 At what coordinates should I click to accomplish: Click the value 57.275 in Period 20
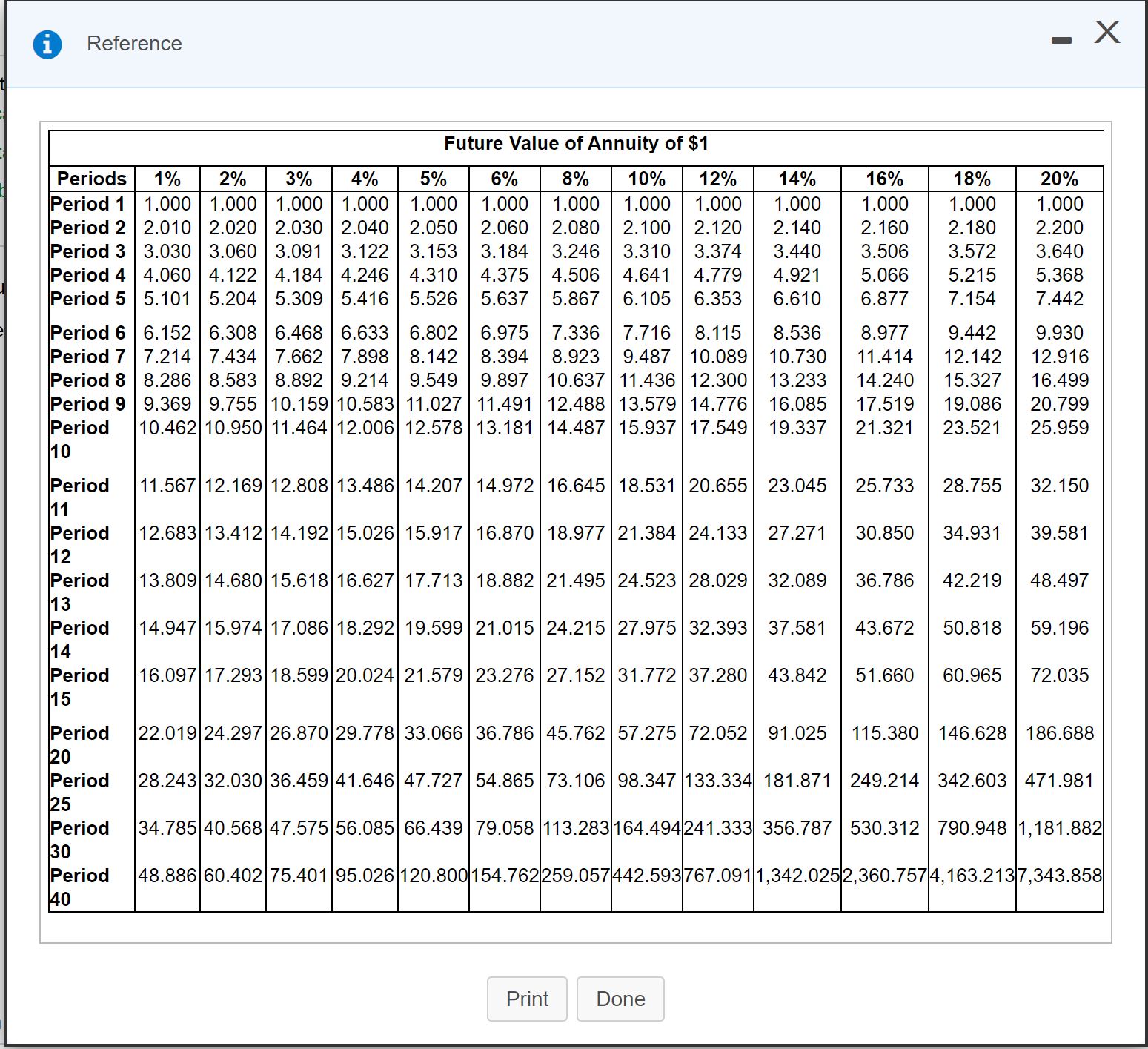[647, 733]
